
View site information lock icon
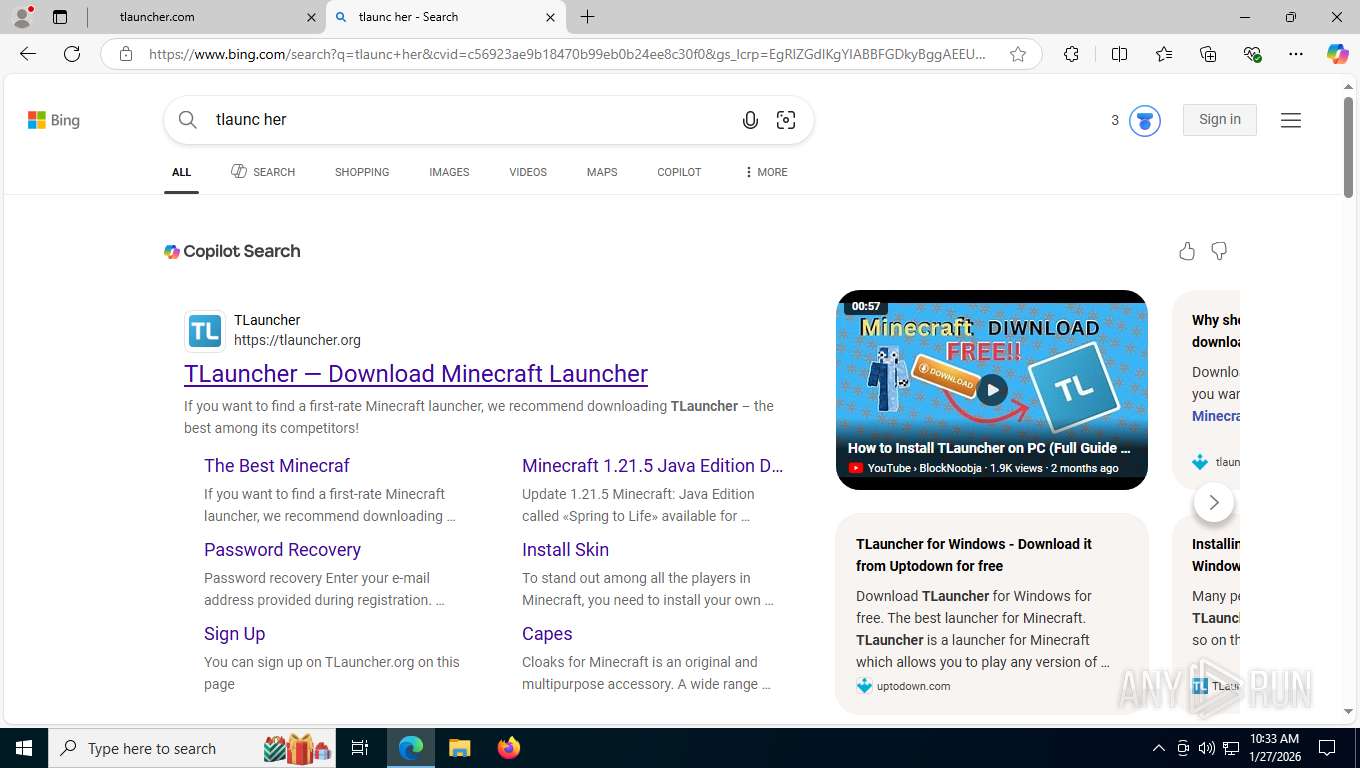[126, 54]
